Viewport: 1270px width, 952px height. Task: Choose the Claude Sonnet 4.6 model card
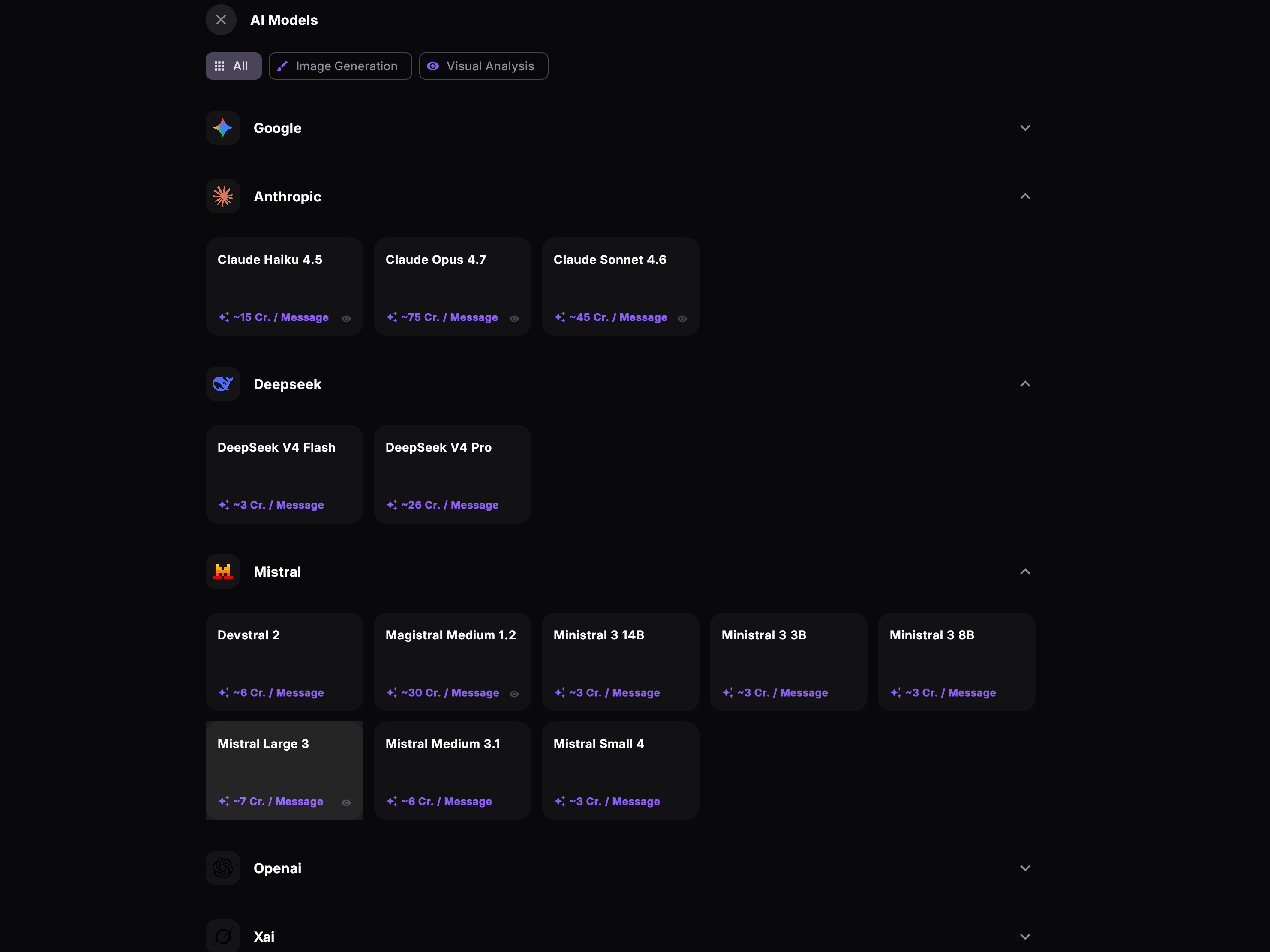pos(621,286)
